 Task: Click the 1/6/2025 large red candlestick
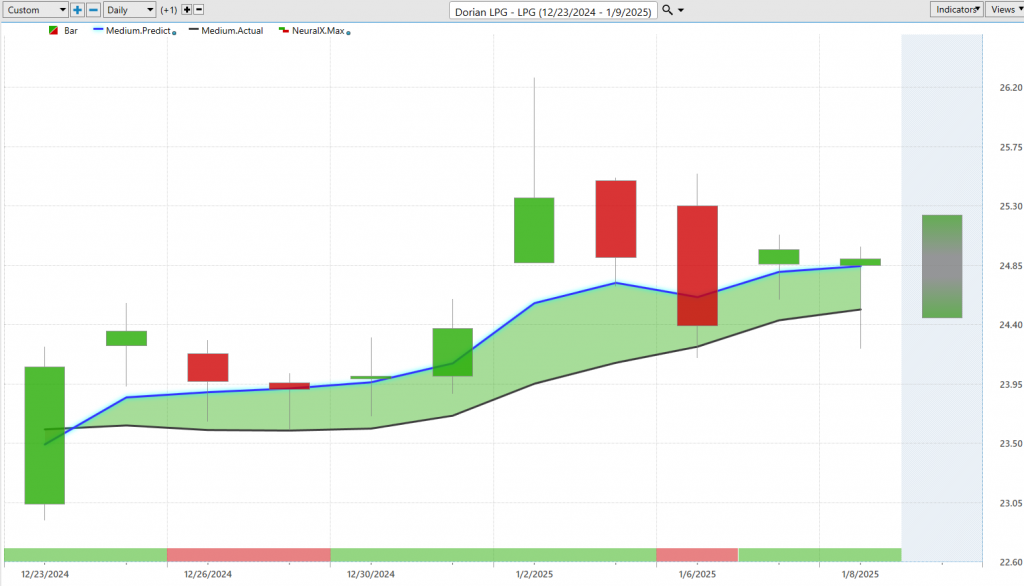click(697, 265)
